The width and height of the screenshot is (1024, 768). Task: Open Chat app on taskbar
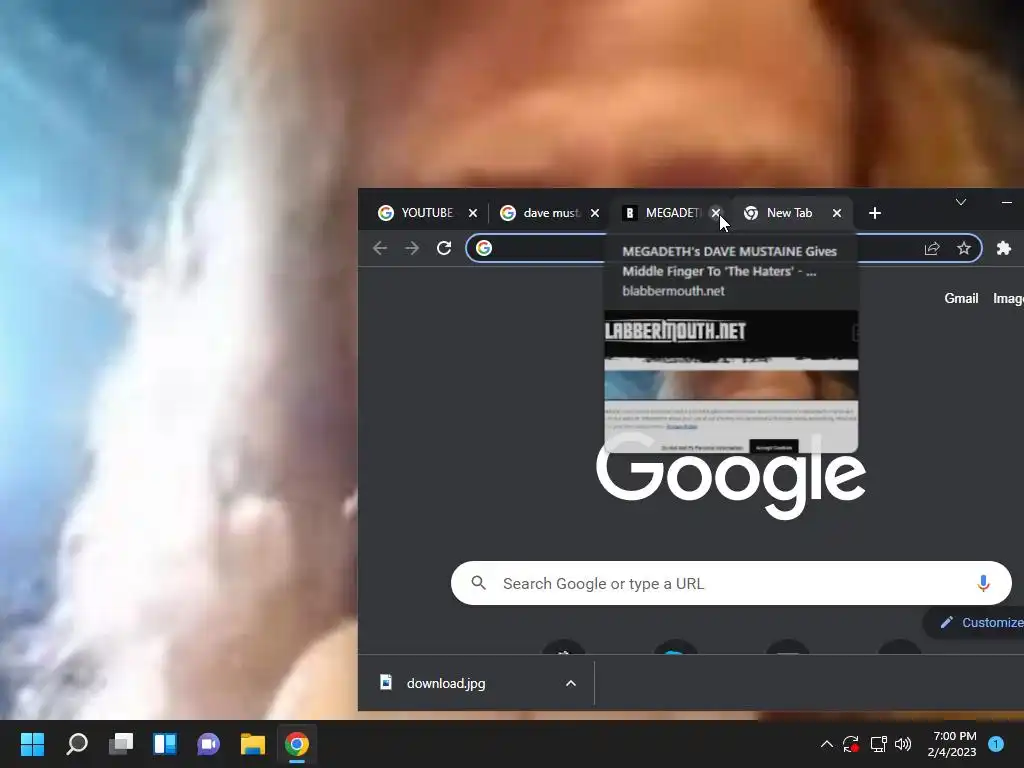pos(208,744)
